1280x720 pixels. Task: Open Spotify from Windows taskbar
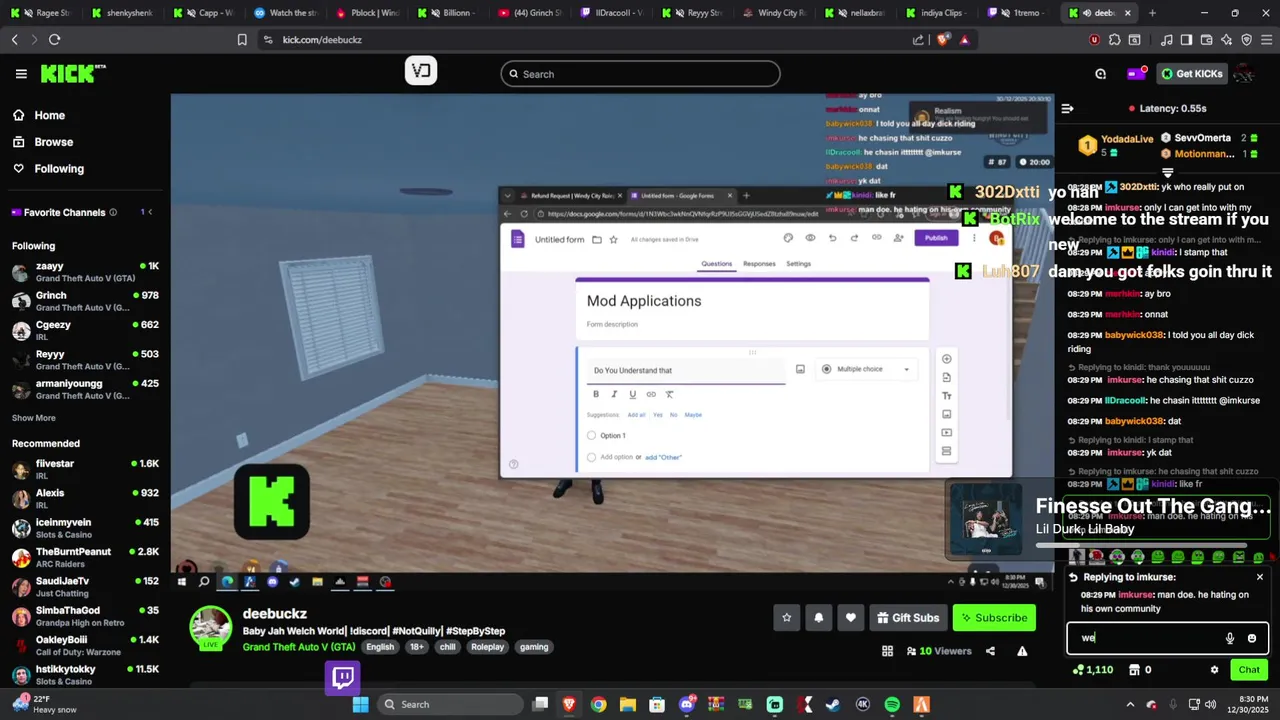[892, 705]
